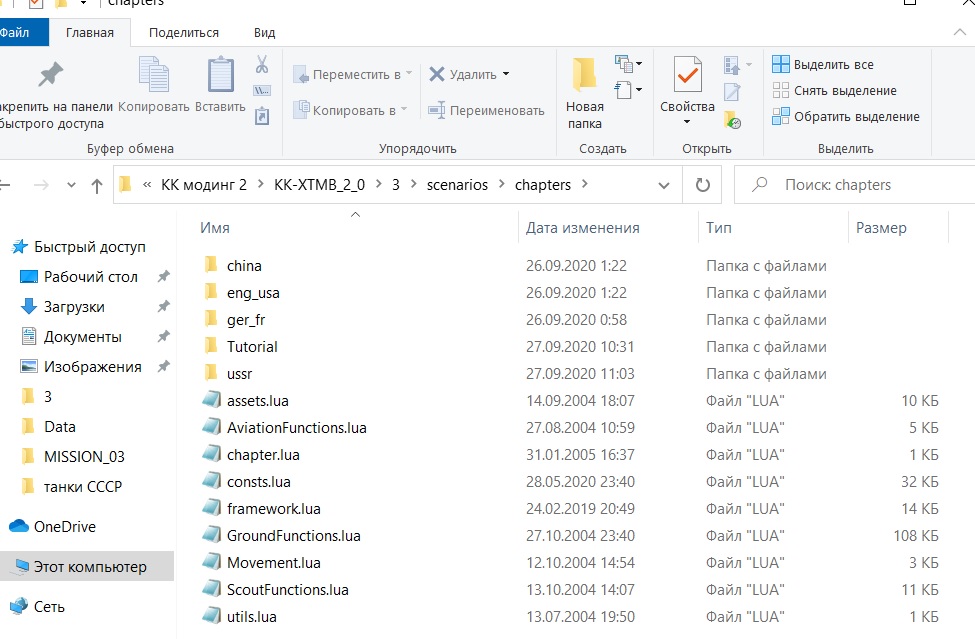The image size is (975, 639).
Task: Click the Копировать (Copy) icon
Action: coord(154,74)
